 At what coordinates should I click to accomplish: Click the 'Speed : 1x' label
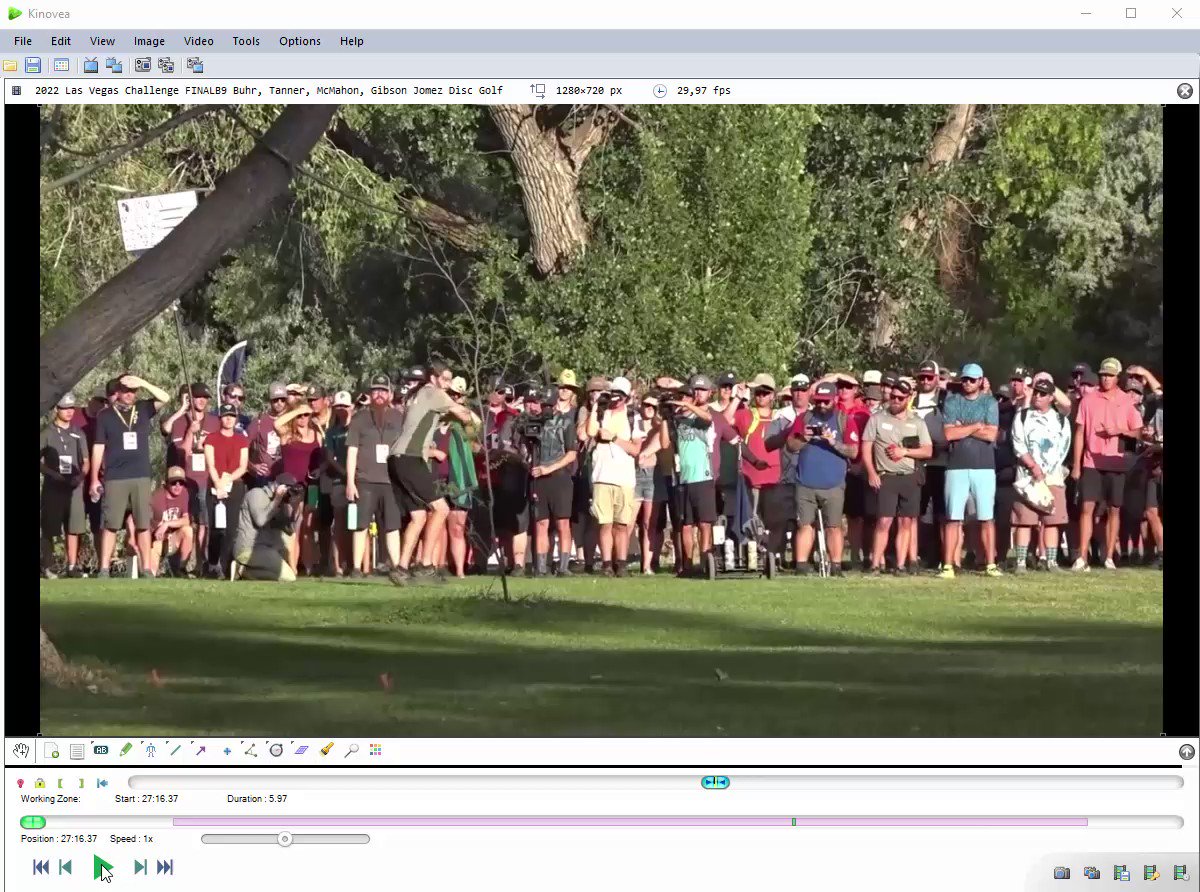pos(131,839)
